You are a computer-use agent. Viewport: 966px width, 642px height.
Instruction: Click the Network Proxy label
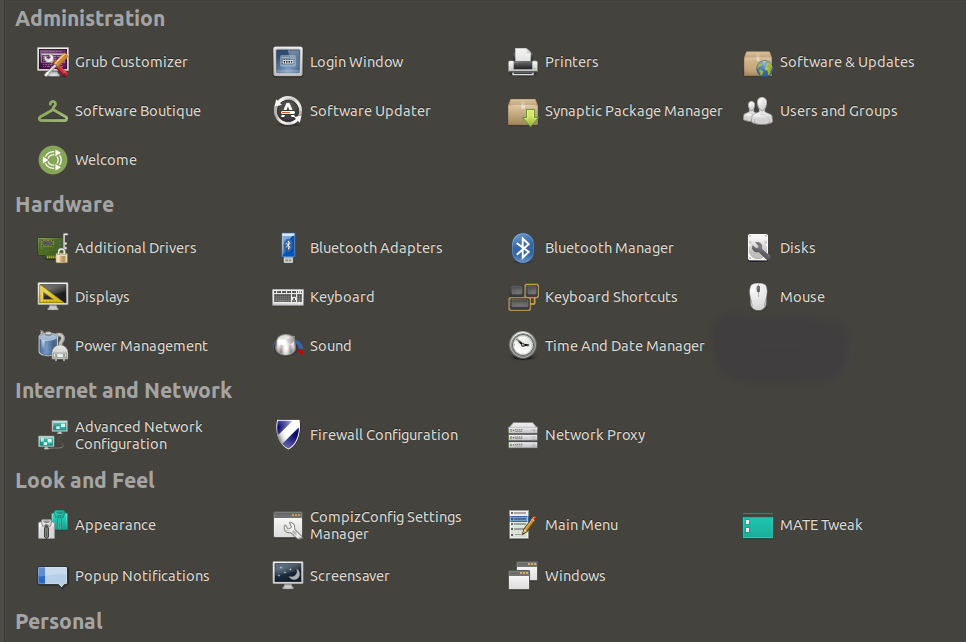594,435
